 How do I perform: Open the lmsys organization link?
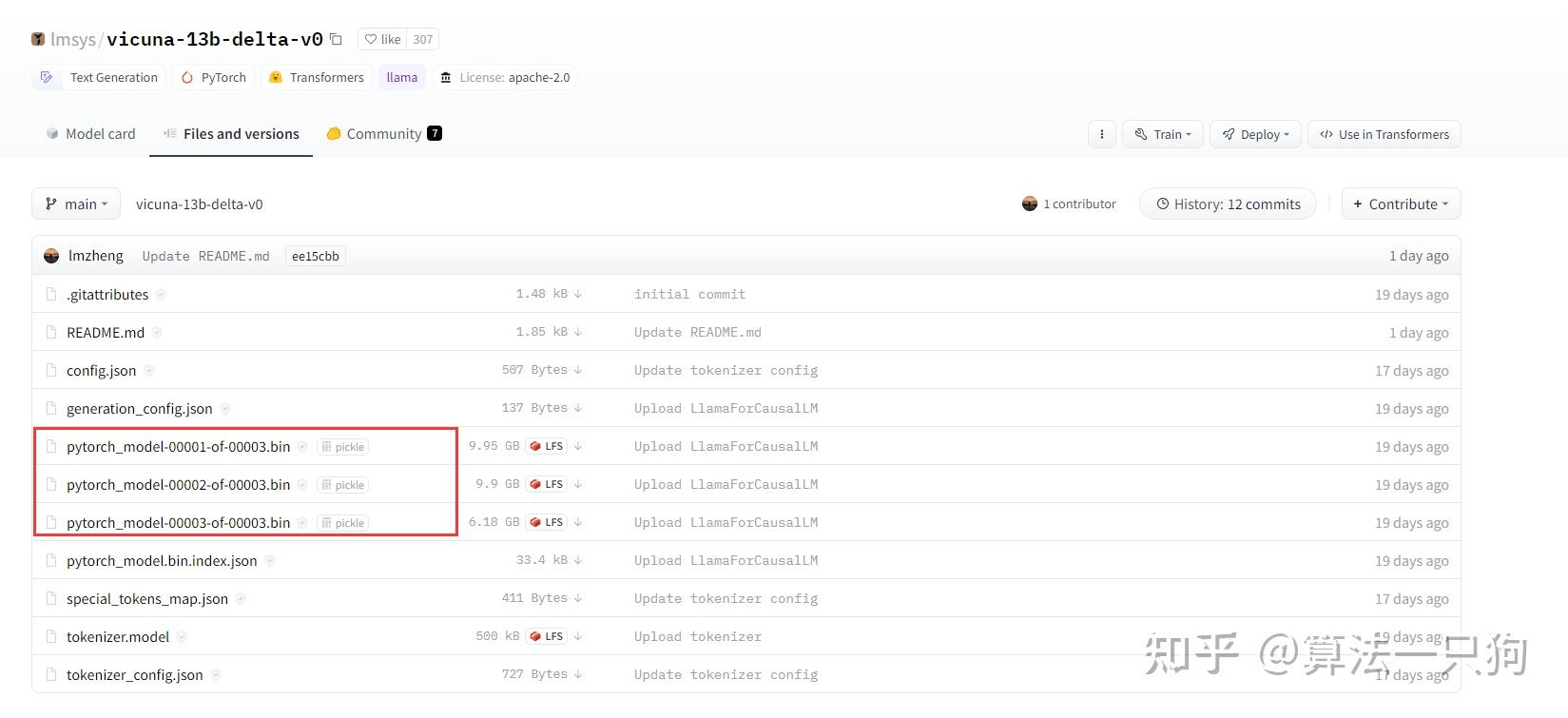pos(73,39)
